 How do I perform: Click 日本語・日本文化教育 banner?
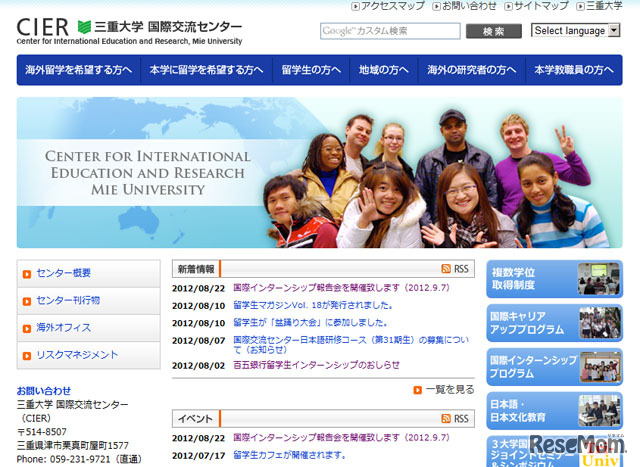click(554, 411)
